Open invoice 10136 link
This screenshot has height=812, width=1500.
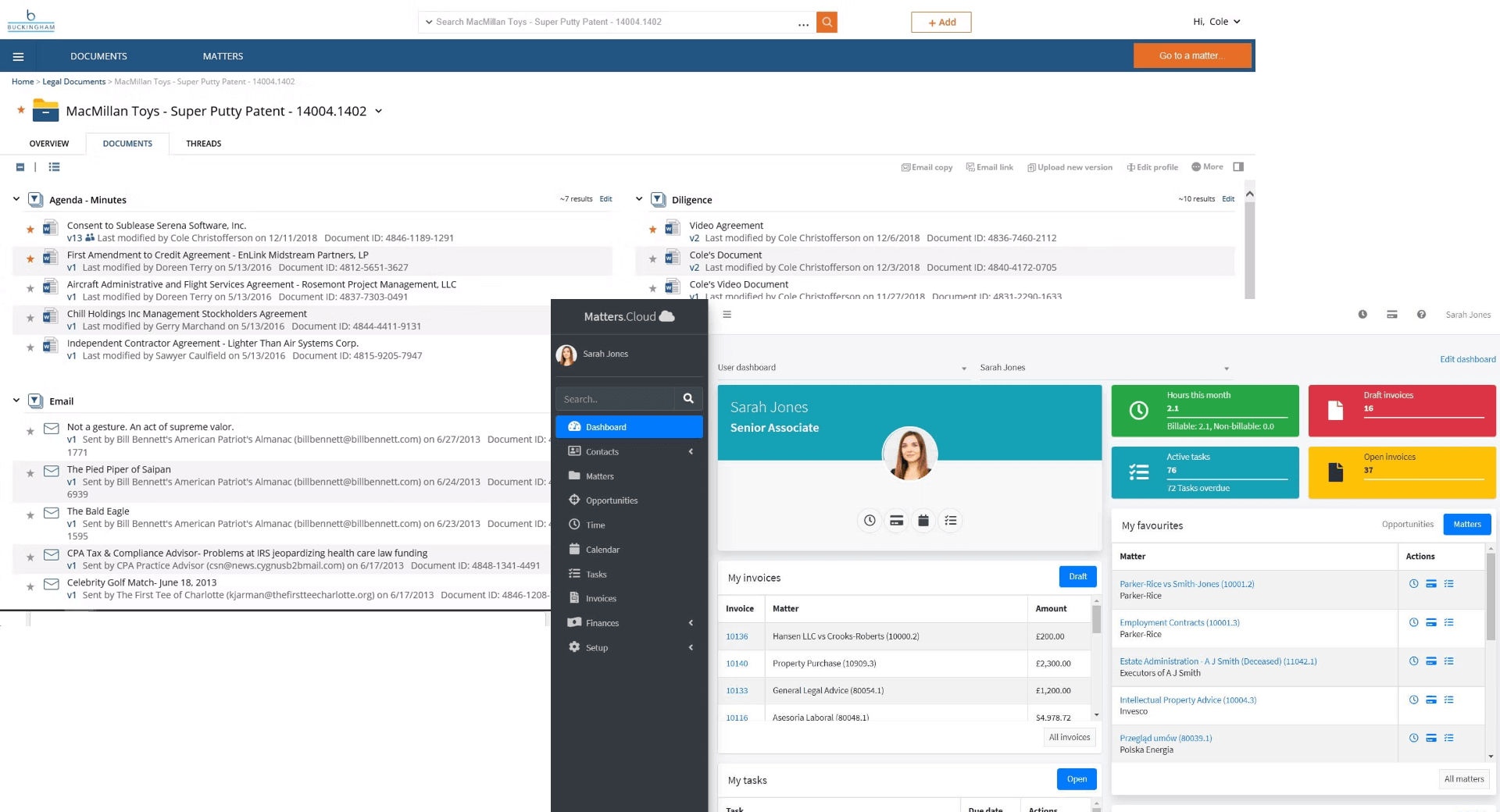tap(737, 636)
